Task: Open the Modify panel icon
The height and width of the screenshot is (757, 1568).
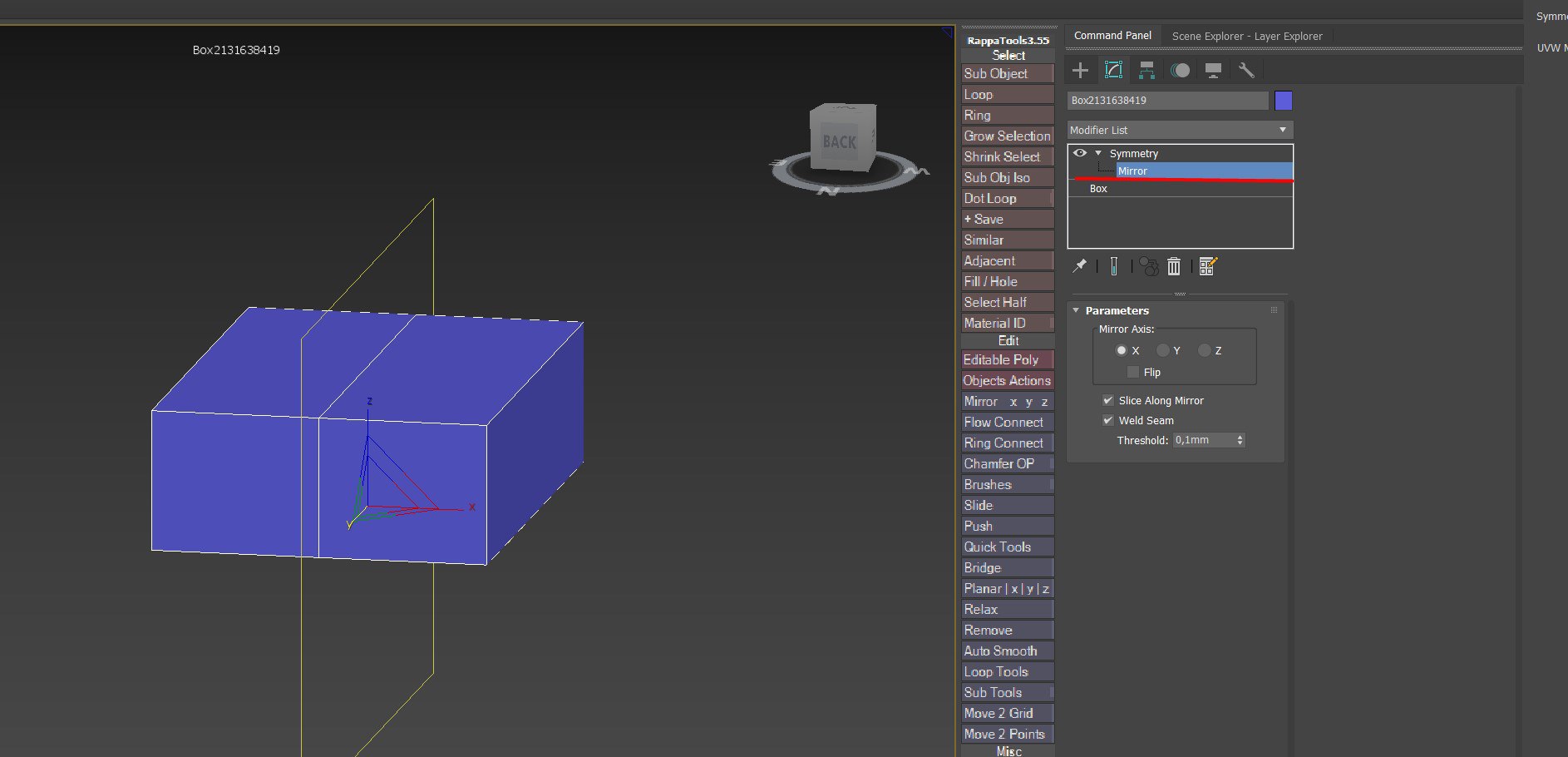Action: click(1113, 70)
